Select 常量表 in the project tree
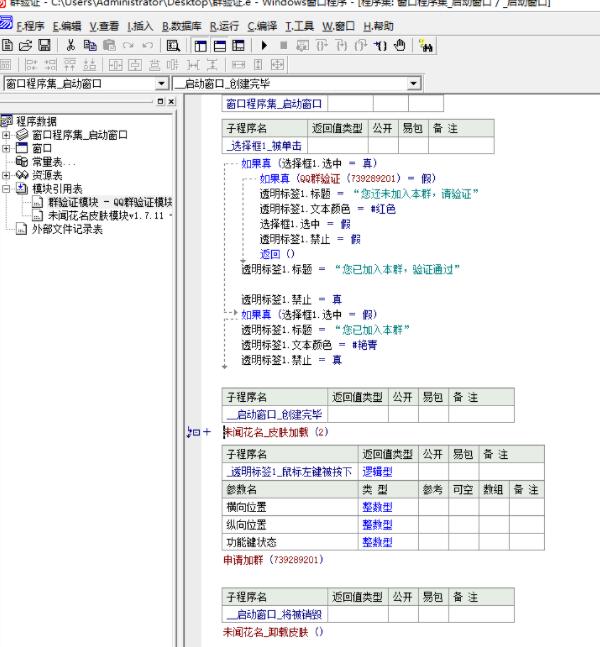The width and height of the screenshot is (600, 647). click(53, 162)
